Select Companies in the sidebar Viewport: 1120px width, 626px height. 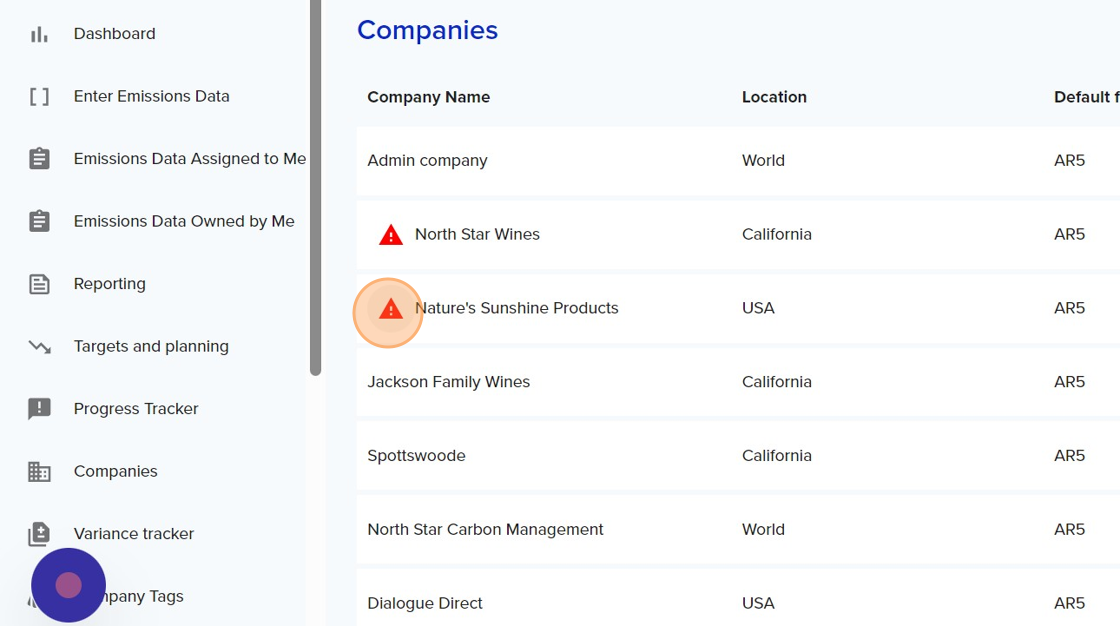pyautogui.click(x=116, y=471)
